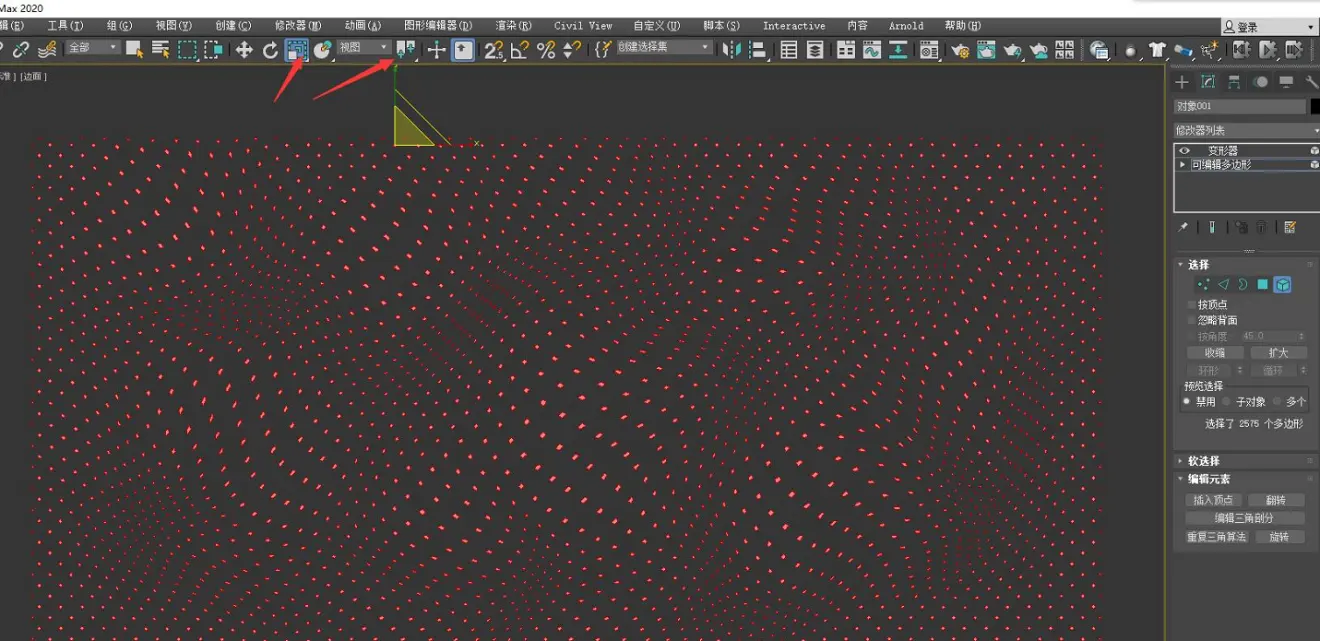1320x641 pixels.
Task: Open the Arnold menu
Action: (906, 25)
